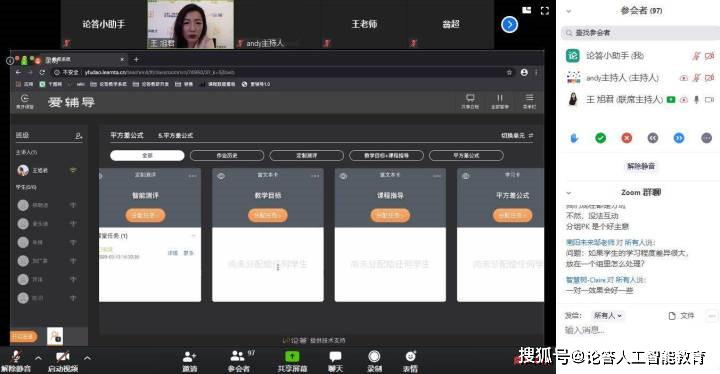Toggle visibility eye on 课程指导 card

pyautogui.click(x=343, y=176)
